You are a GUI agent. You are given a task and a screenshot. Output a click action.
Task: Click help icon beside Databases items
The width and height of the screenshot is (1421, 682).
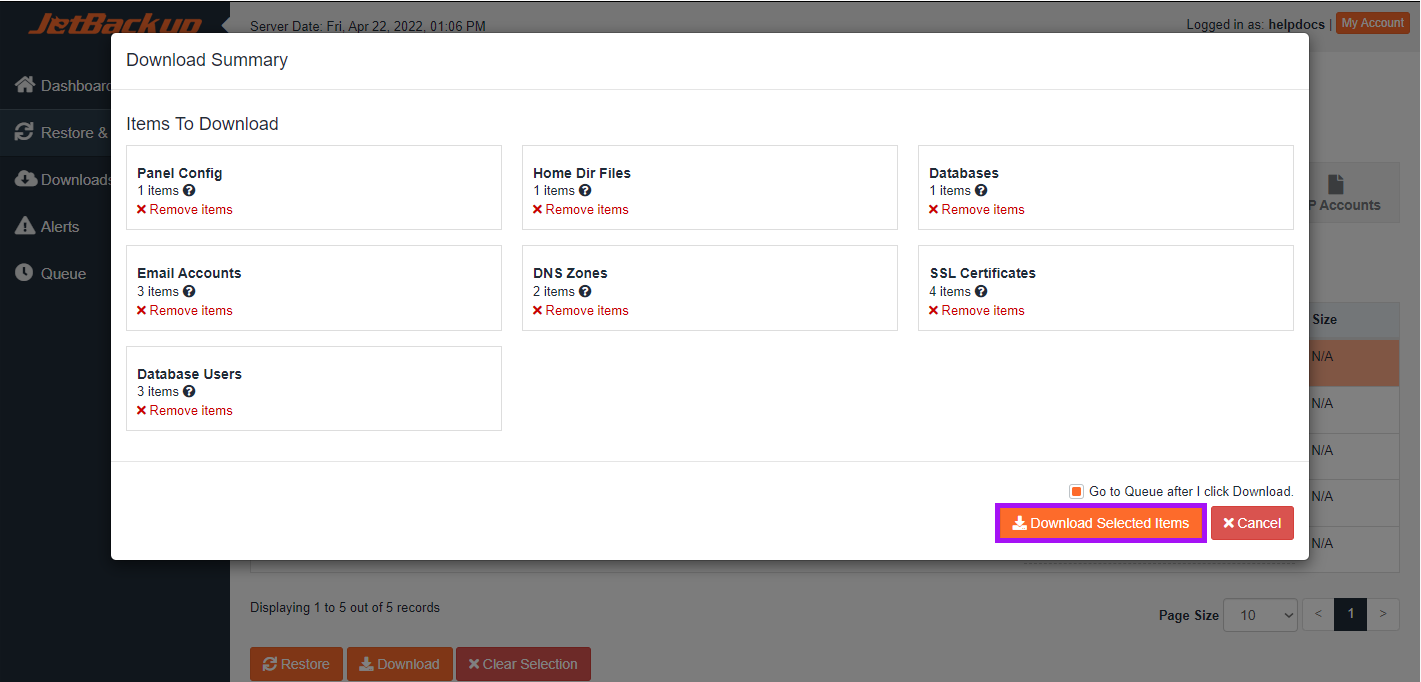pos(981,190)
